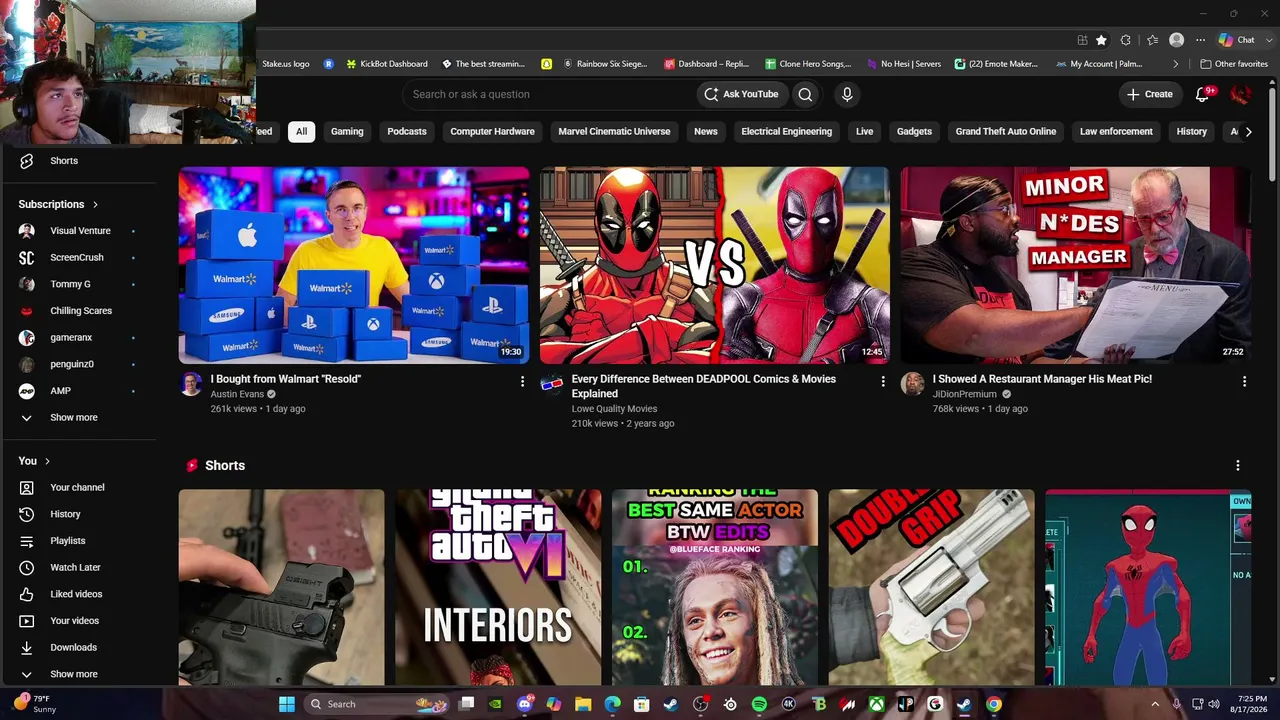Open YouTube notifications bell
The width and height of the screenshot is (1280, 720).
coord(1203,94)
